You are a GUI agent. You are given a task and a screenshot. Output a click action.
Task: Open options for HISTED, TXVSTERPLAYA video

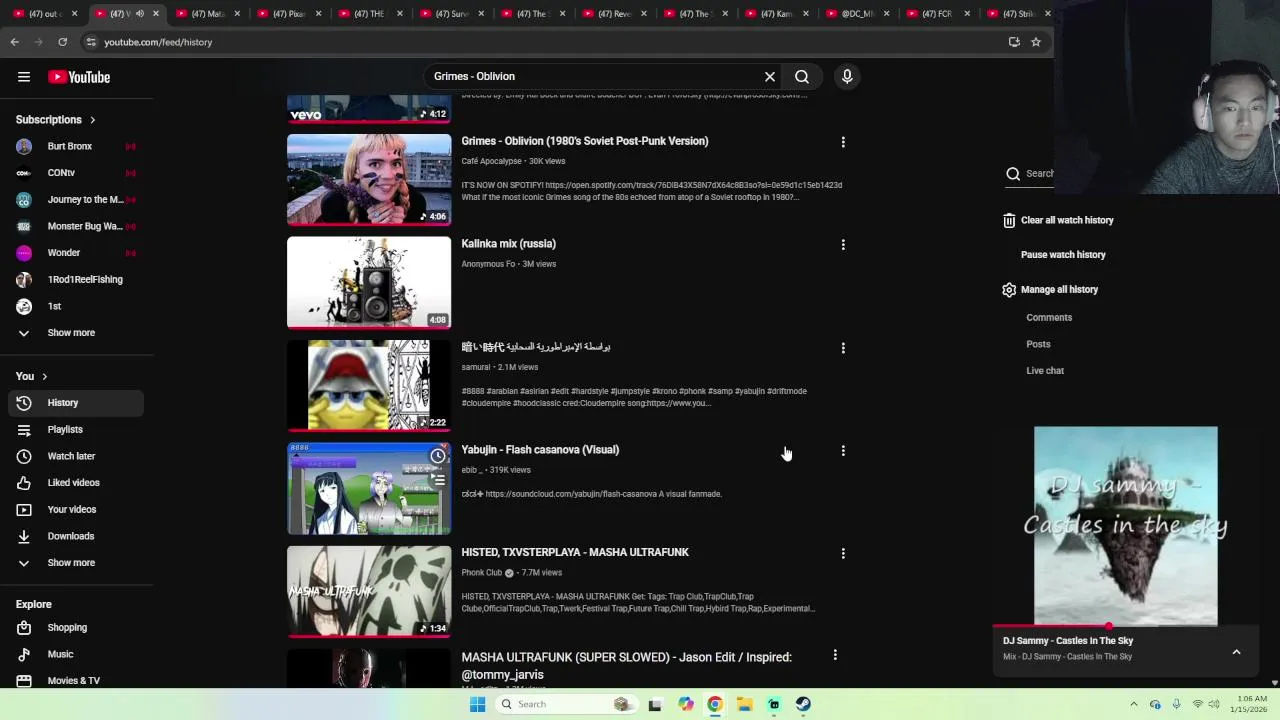(x=843, y=553)
